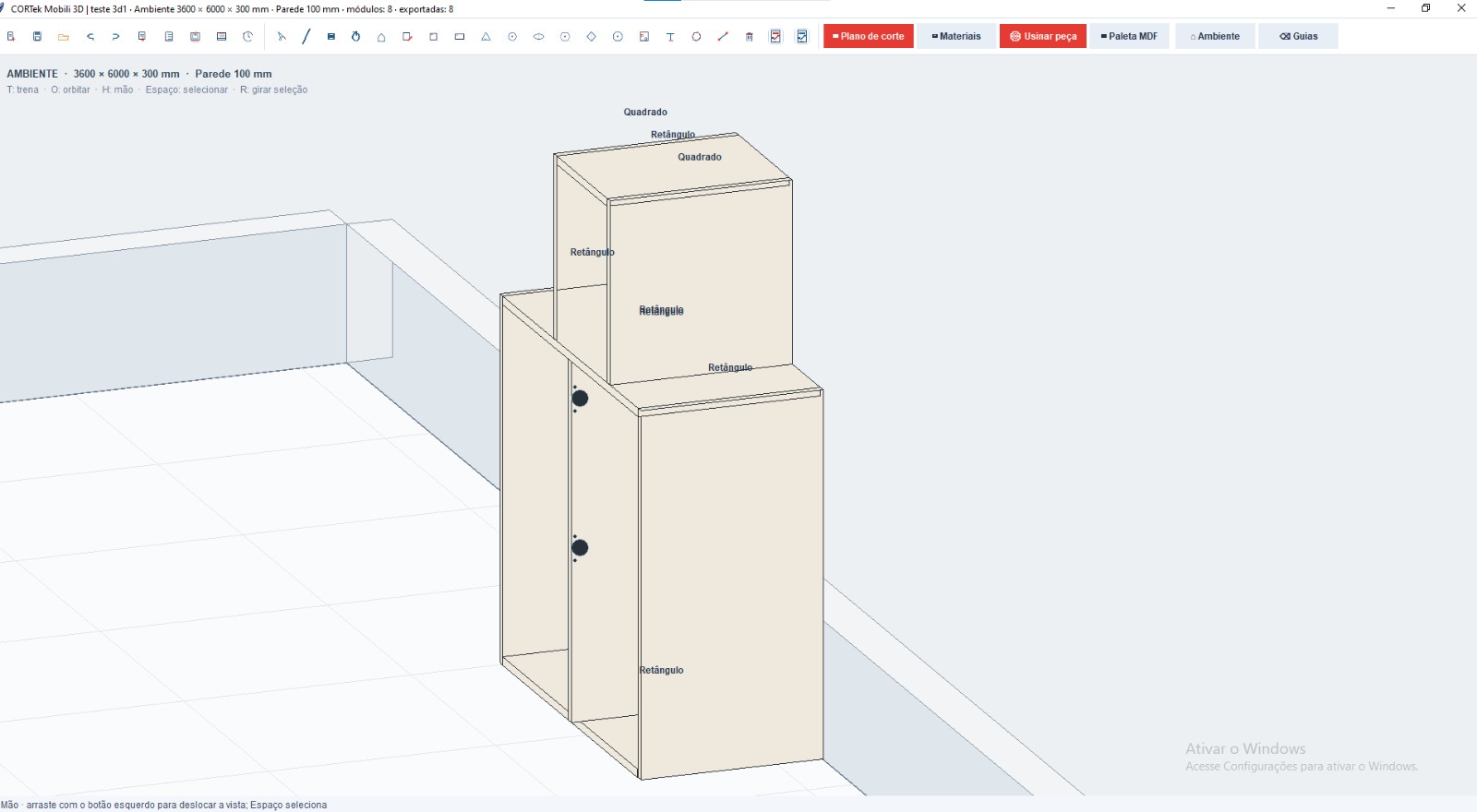Restore down the application window
Image resolution: width=1477 pixels, height=812 pixels.
pyautogui.click(x=1425, y=8)
